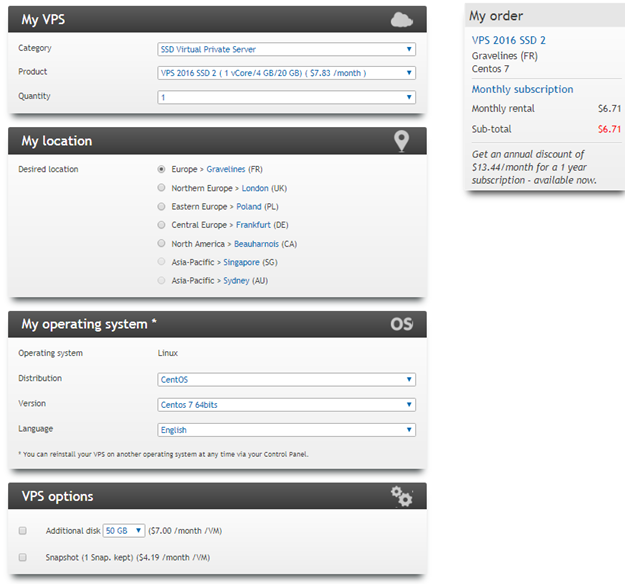
Task: Select Europe Gravelines (FR) radio button
Action: (x=161, y=169)
